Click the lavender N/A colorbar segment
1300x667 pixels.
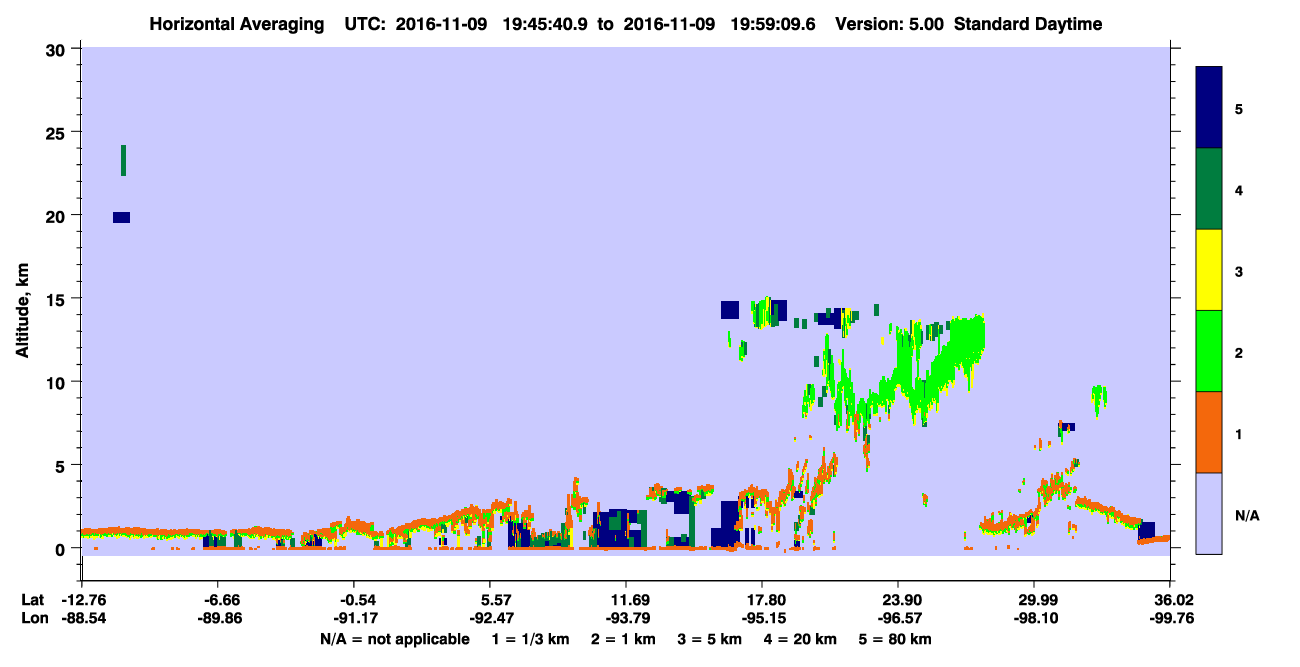pos(1209,513)
